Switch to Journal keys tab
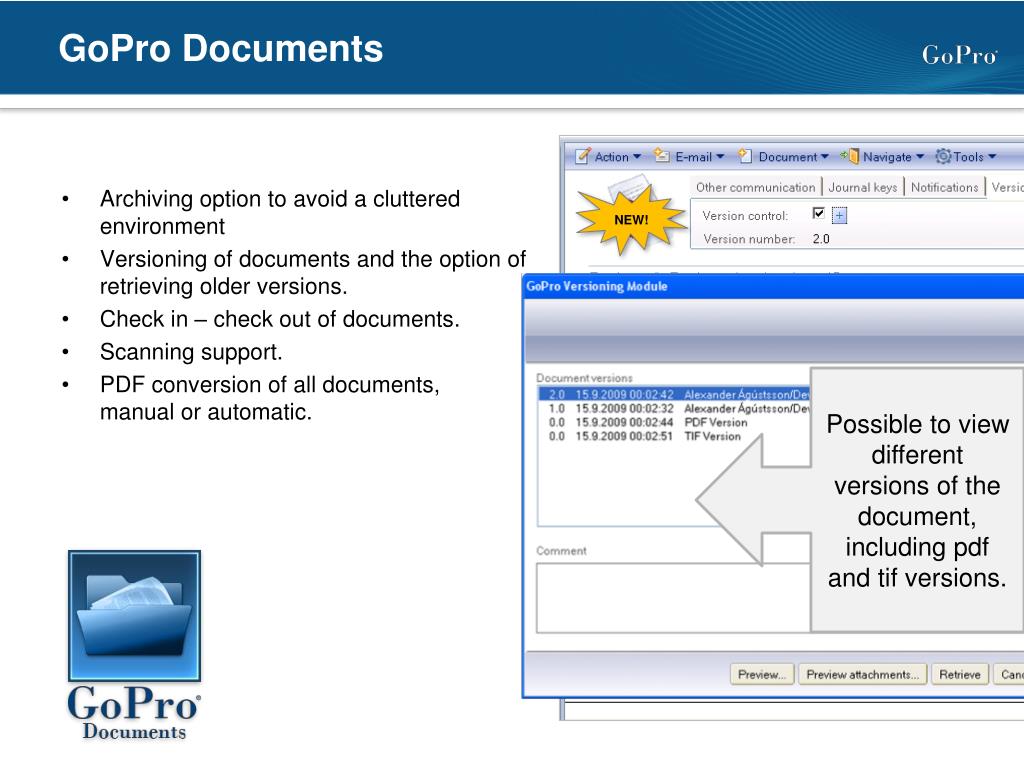 (x=863, y=187)
